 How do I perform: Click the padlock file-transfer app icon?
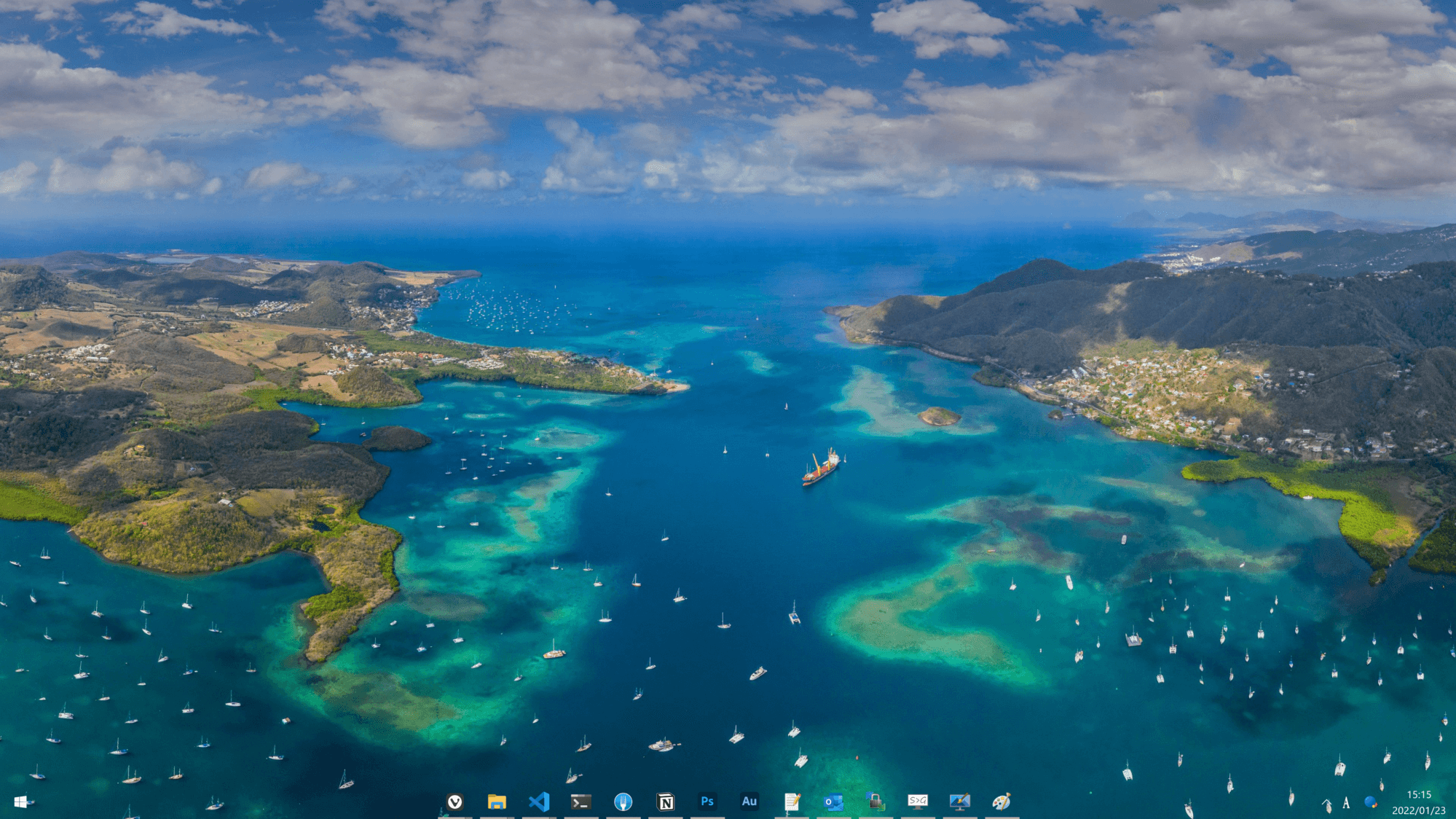875,802
